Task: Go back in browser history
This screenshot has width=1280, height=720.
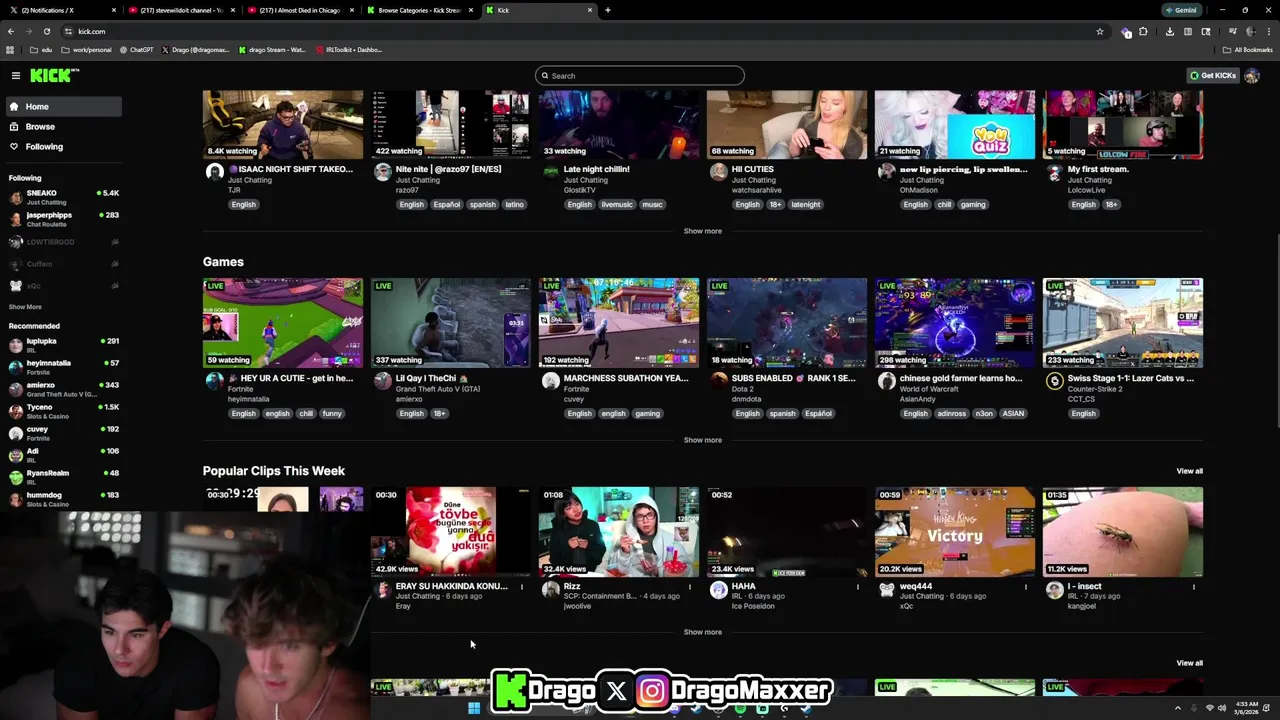Action: [x=11, y=31]
